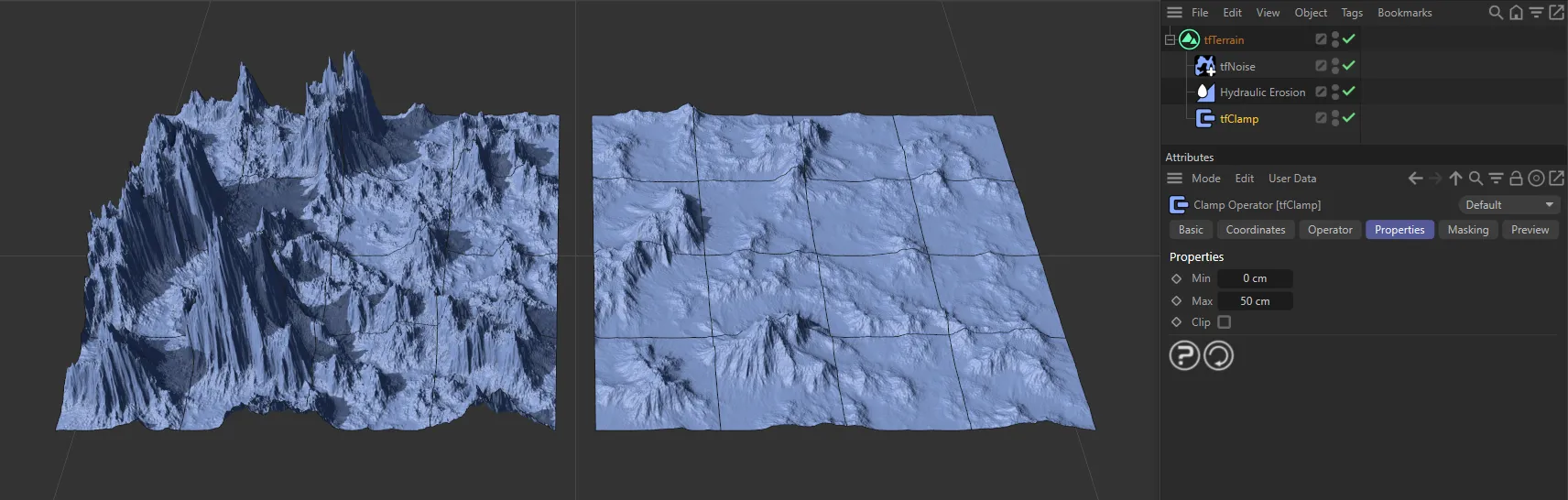Open the Attributes hamburger menu
This screenshot has width=1568, height=500.
pos(1174,179)
